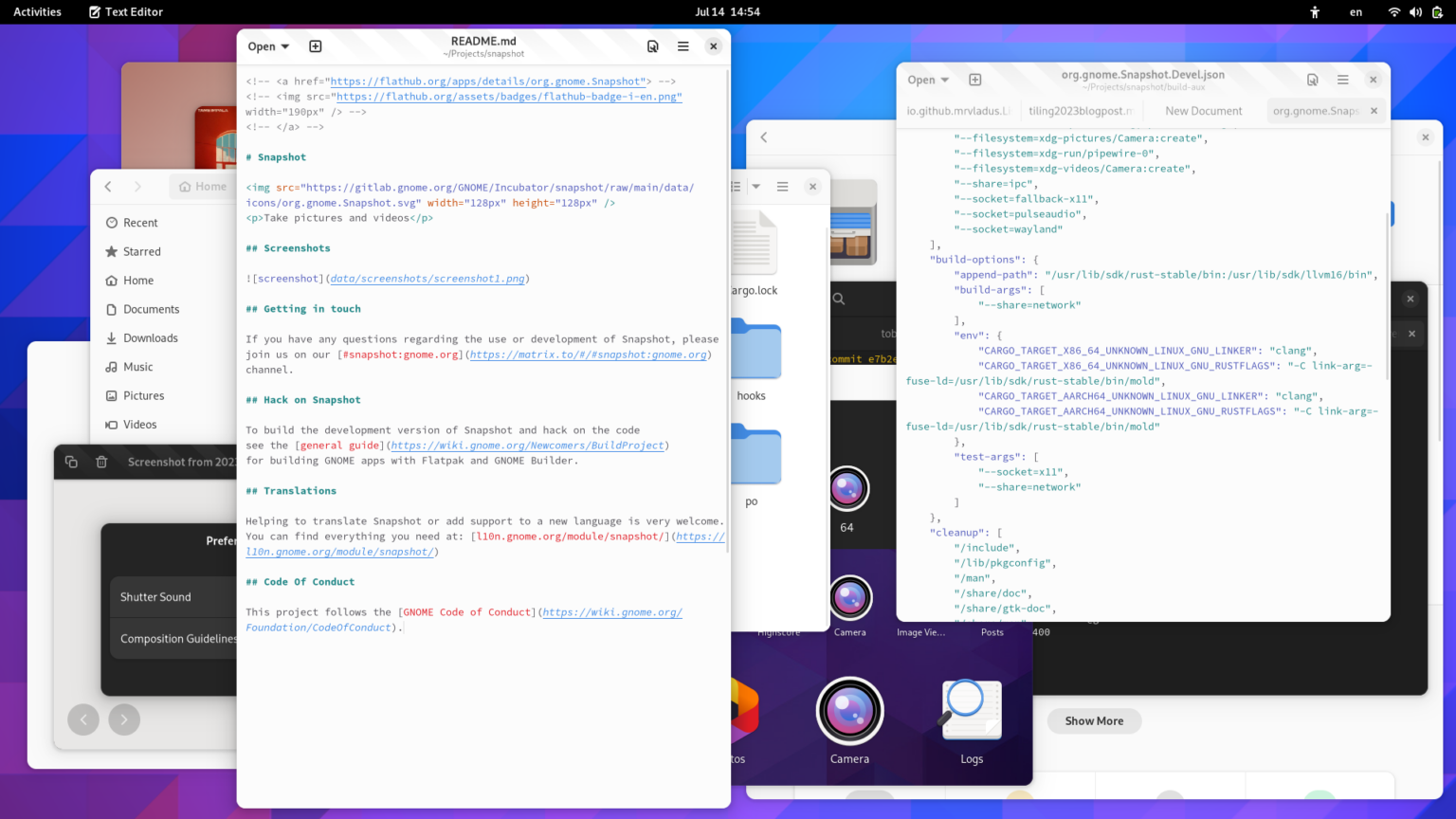
Task: Launch the Logs app
Action: pyautogui.click(x=971, y=711)
